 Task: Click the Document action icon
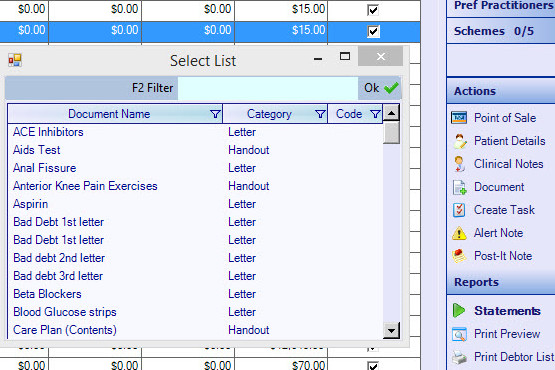pos(459,187)
